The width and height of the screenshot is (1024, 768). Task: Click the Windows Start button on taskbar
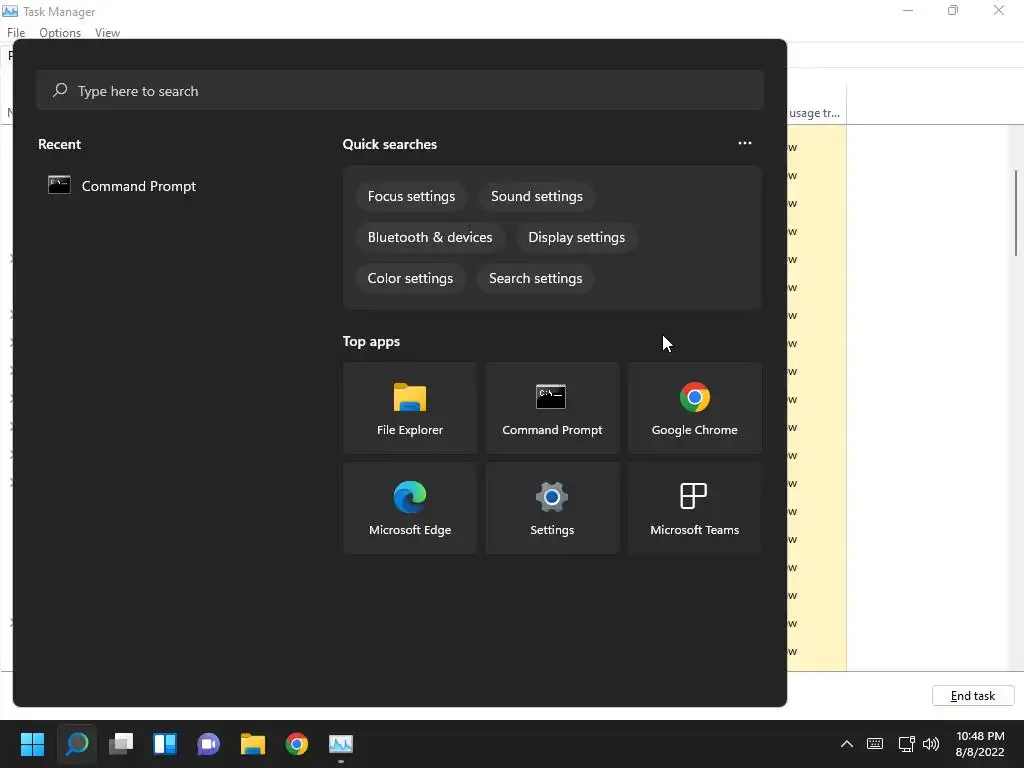point(33,744)
